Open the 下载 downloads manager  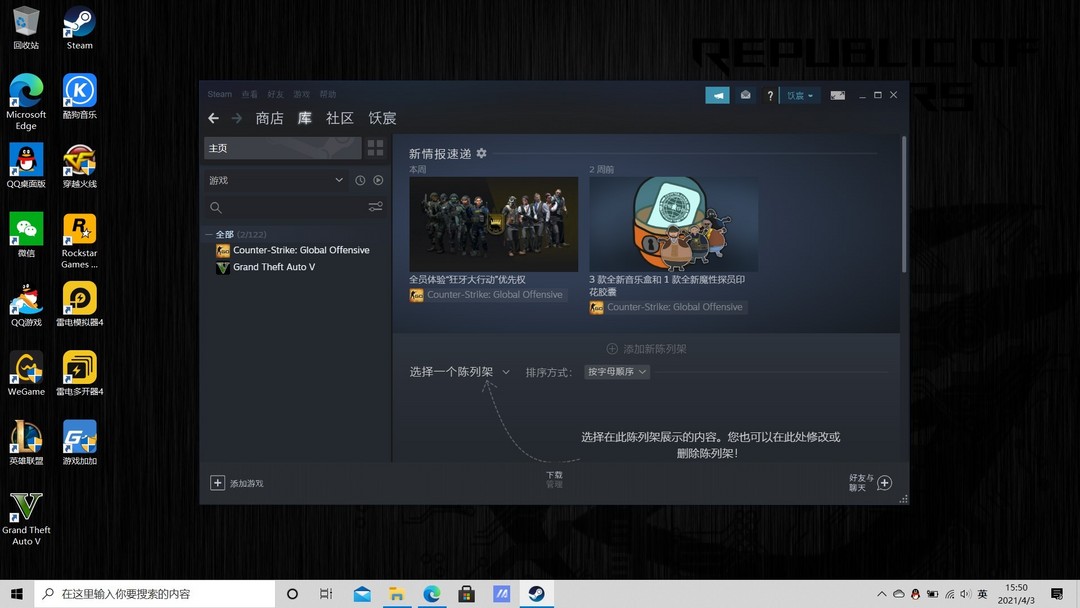point(554,479)
